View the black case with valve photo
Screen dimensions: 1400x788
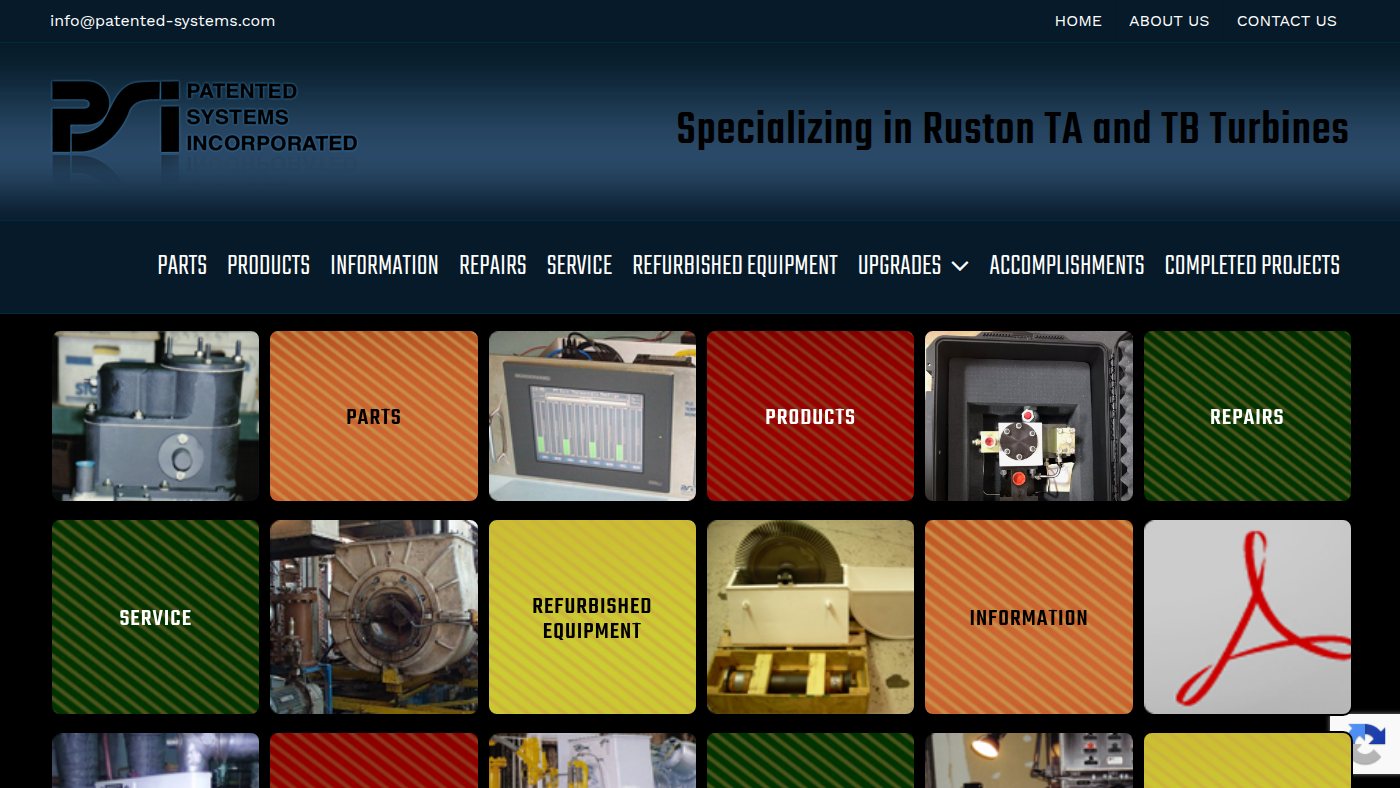[1029, 416]
